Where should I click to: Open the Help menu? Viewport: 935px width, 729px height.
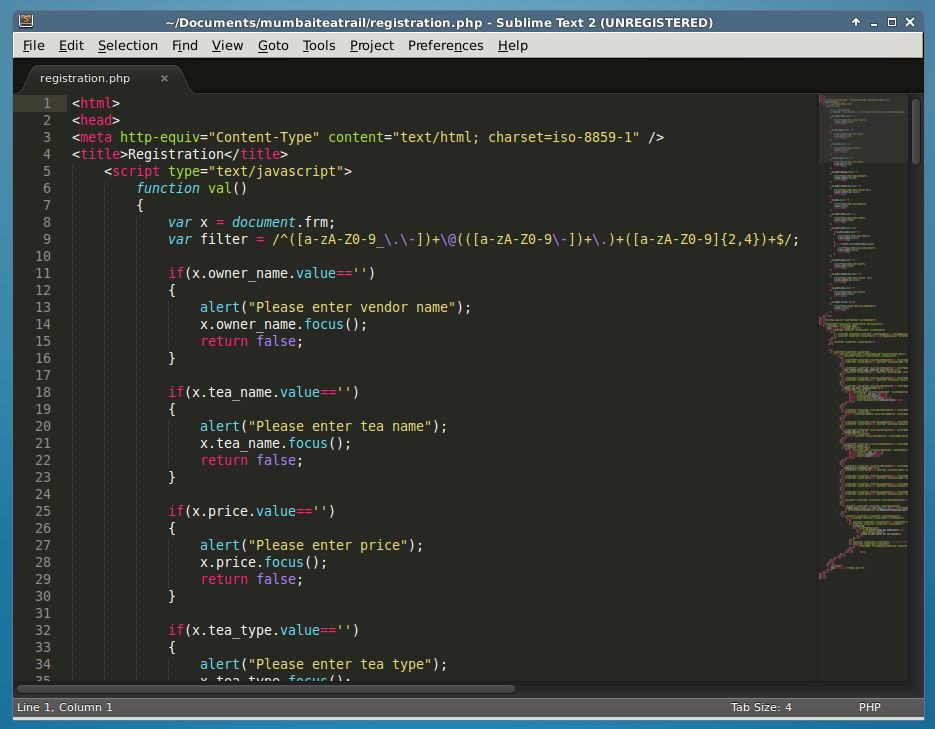click(x=513, y=45)
